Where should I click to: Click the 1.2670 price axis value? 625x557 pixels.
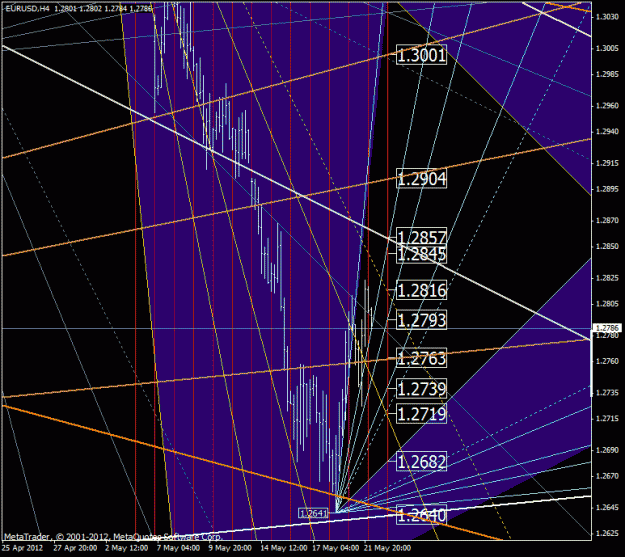[x=607, y=476]
